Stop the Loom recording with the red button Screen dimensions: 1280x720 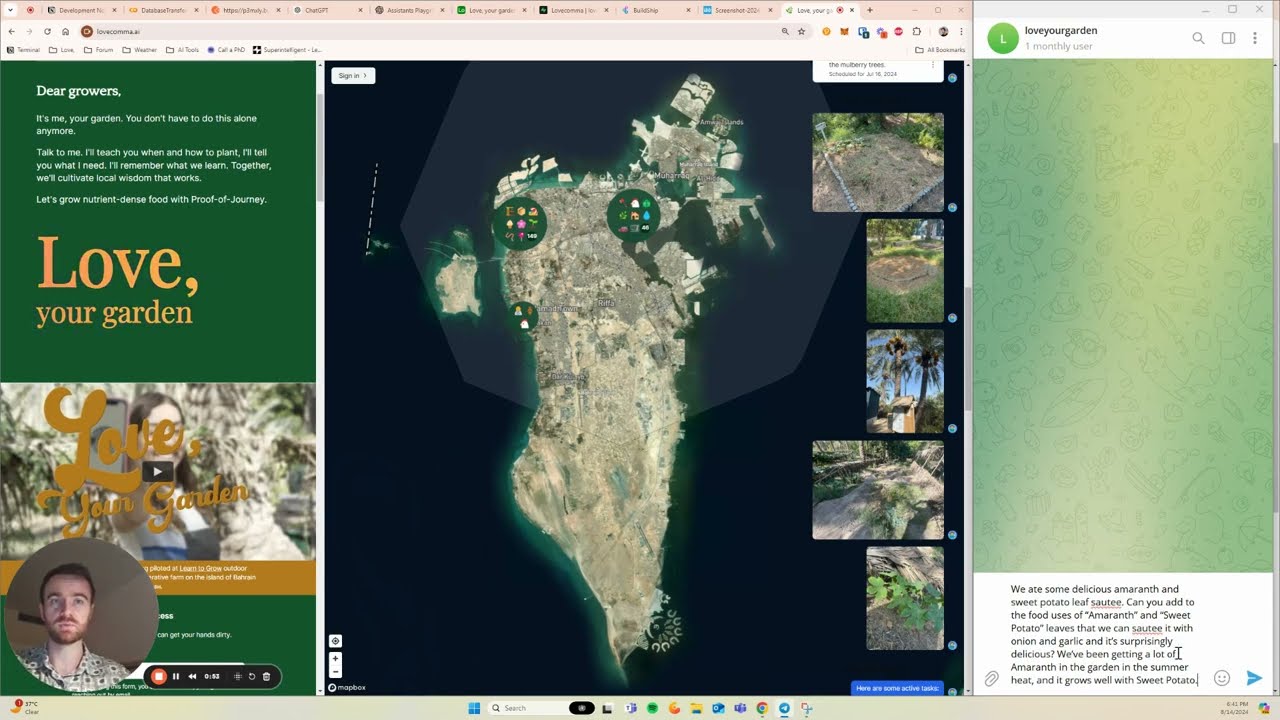(x=159, y=676)
